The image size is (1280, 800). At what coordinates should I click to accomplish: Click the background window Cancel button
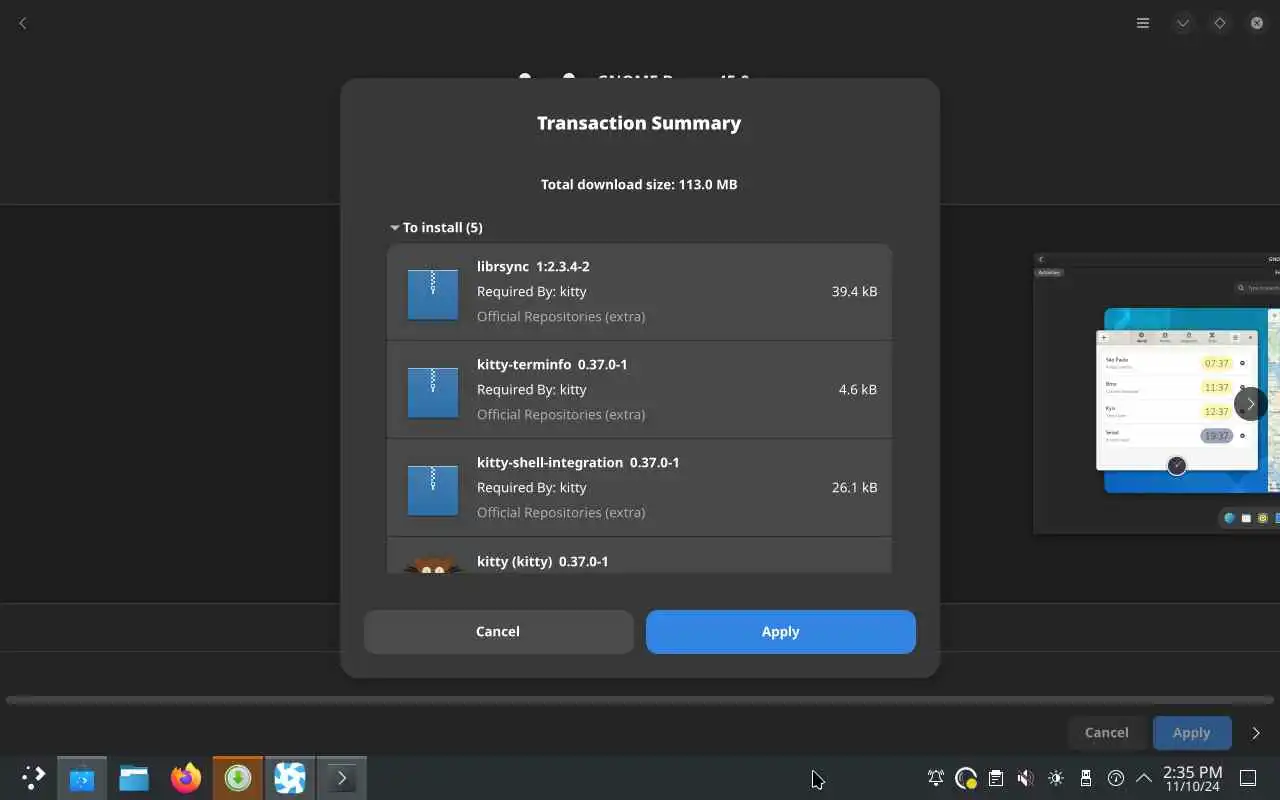click(1107, 733)
